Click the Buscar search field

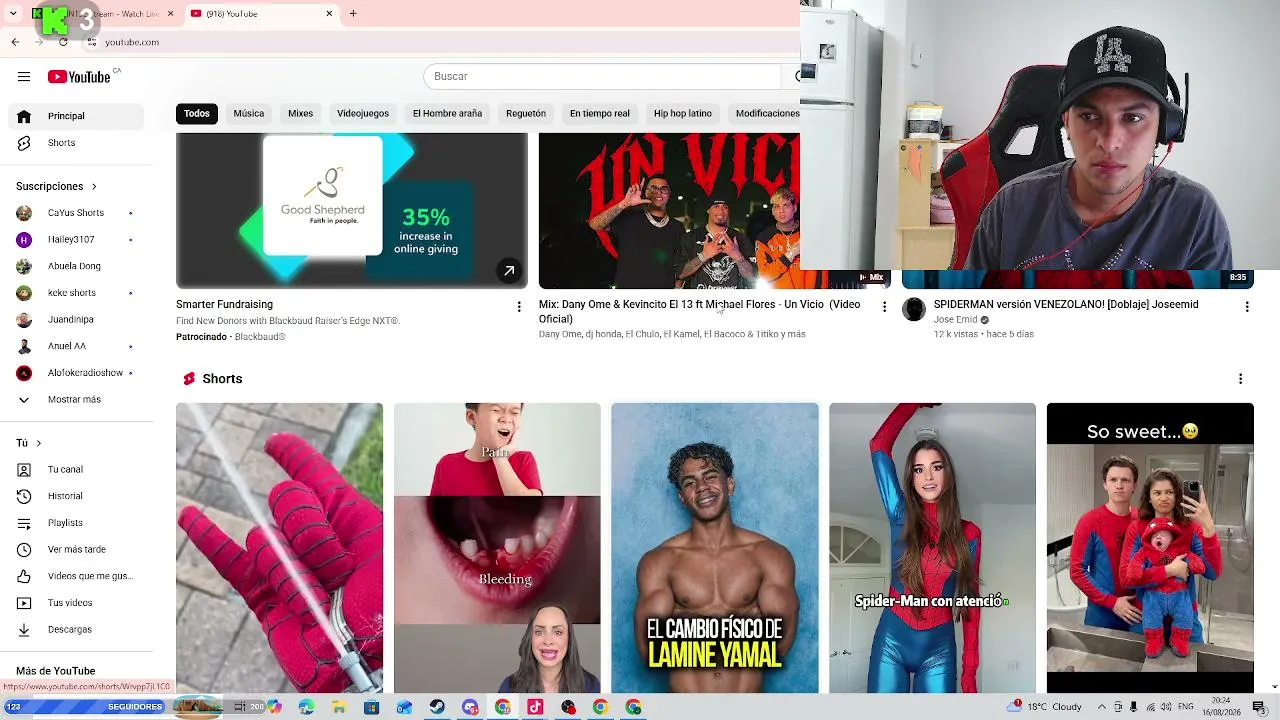[601, 77]
